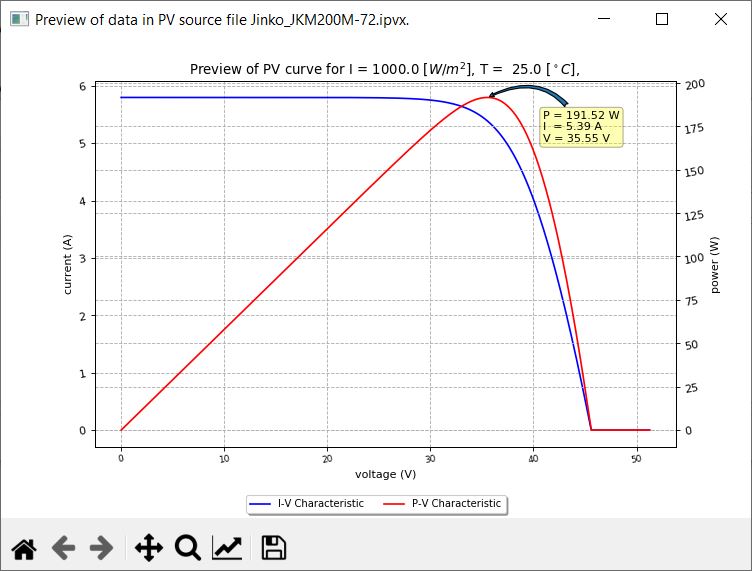Screen dimensions: 752x571
Task: Save the figure with the floppy disk icon
Action: click(274, 547)
